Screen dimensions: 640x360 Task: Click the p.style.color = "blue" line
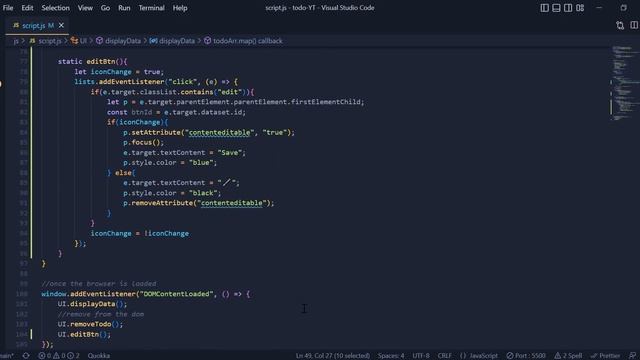pyautogui.click(x=170, y=163)
